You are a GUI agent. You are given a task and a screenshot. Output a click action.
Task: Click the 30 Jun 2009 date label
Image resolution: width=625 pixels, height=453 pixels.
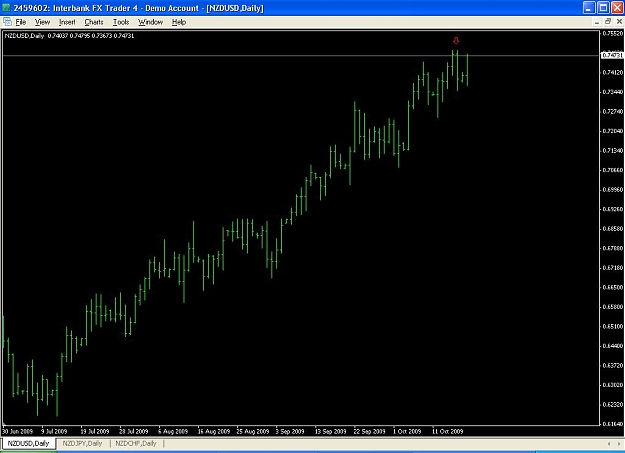[17, 431]
